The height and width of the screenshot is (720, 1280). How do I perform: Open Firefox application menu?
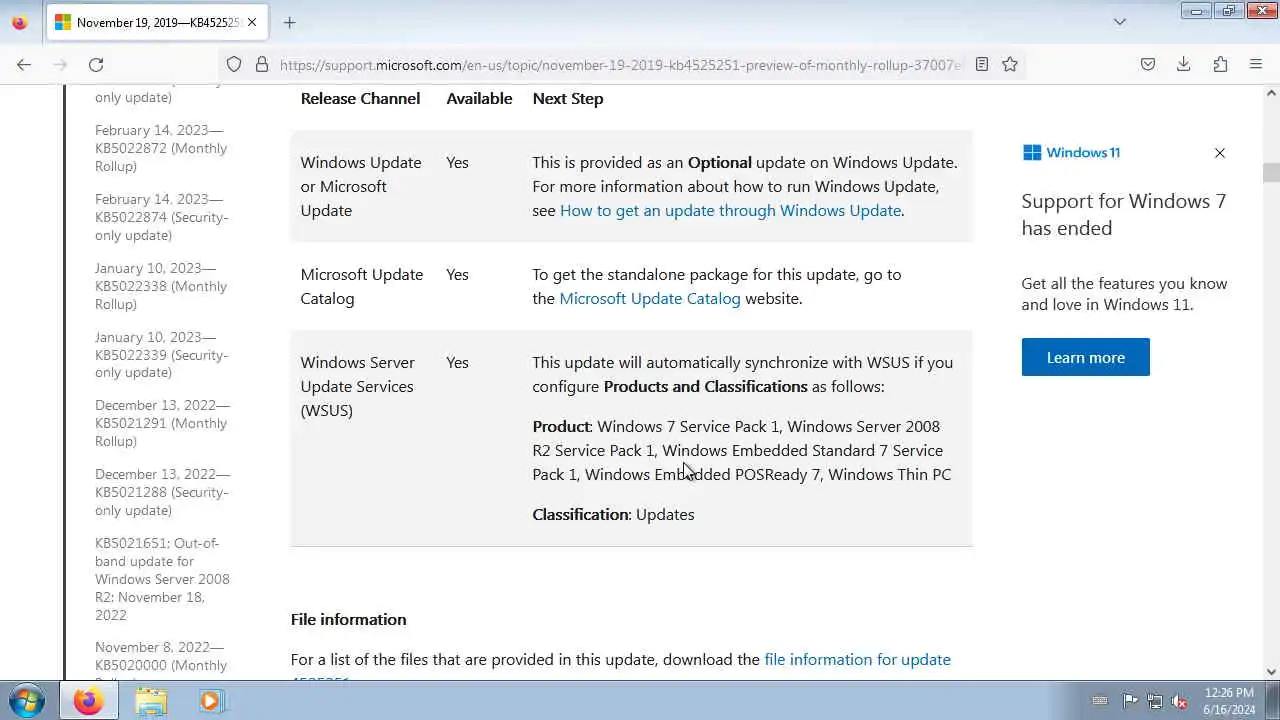[x=1256, y=64]
